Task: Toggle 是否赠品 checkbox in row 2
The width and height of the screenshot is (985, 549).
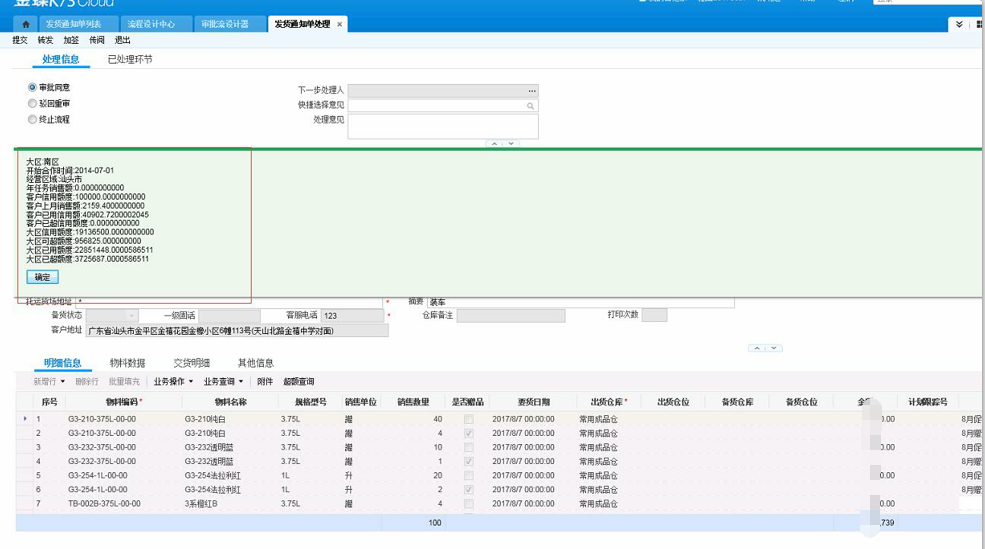Action: click(x=469, y=433)
